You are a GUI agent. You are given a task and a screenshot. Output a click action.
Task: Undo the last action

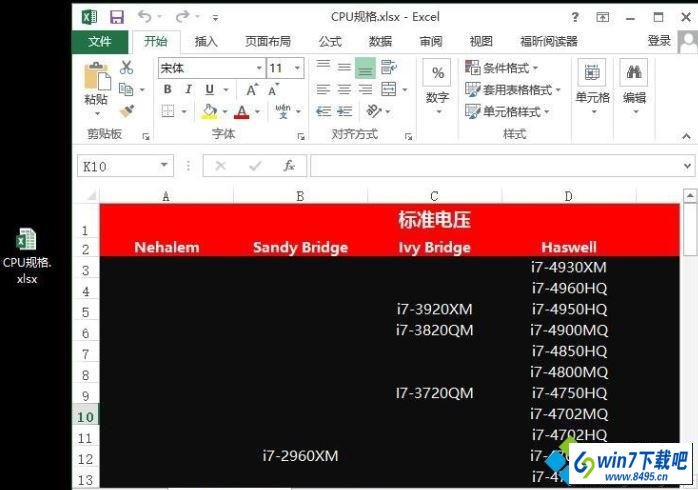(x=145, y=17)
